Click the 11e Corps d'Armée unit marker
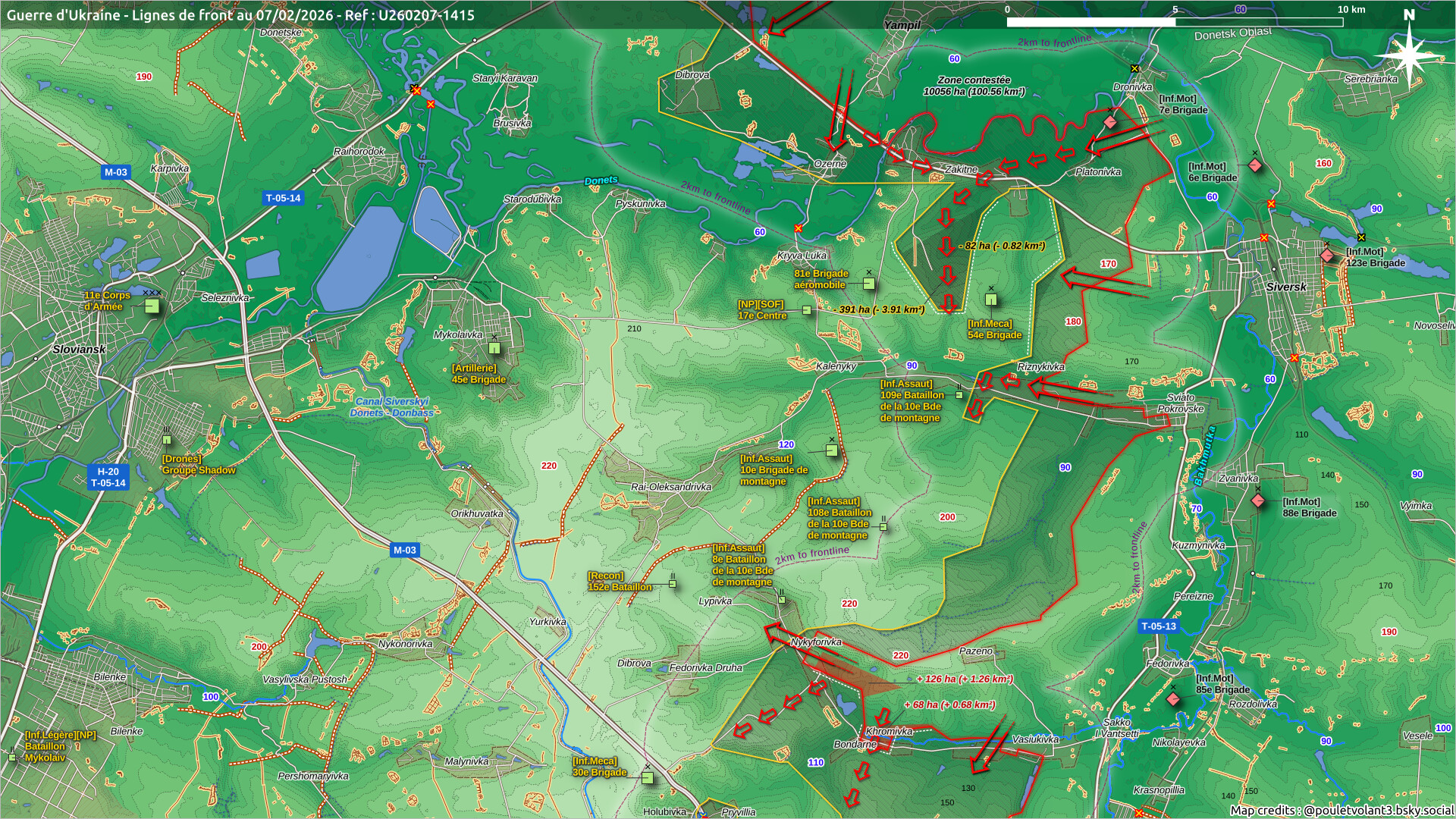This screenshot has width=1456, height=819. (x=152, y=306)
